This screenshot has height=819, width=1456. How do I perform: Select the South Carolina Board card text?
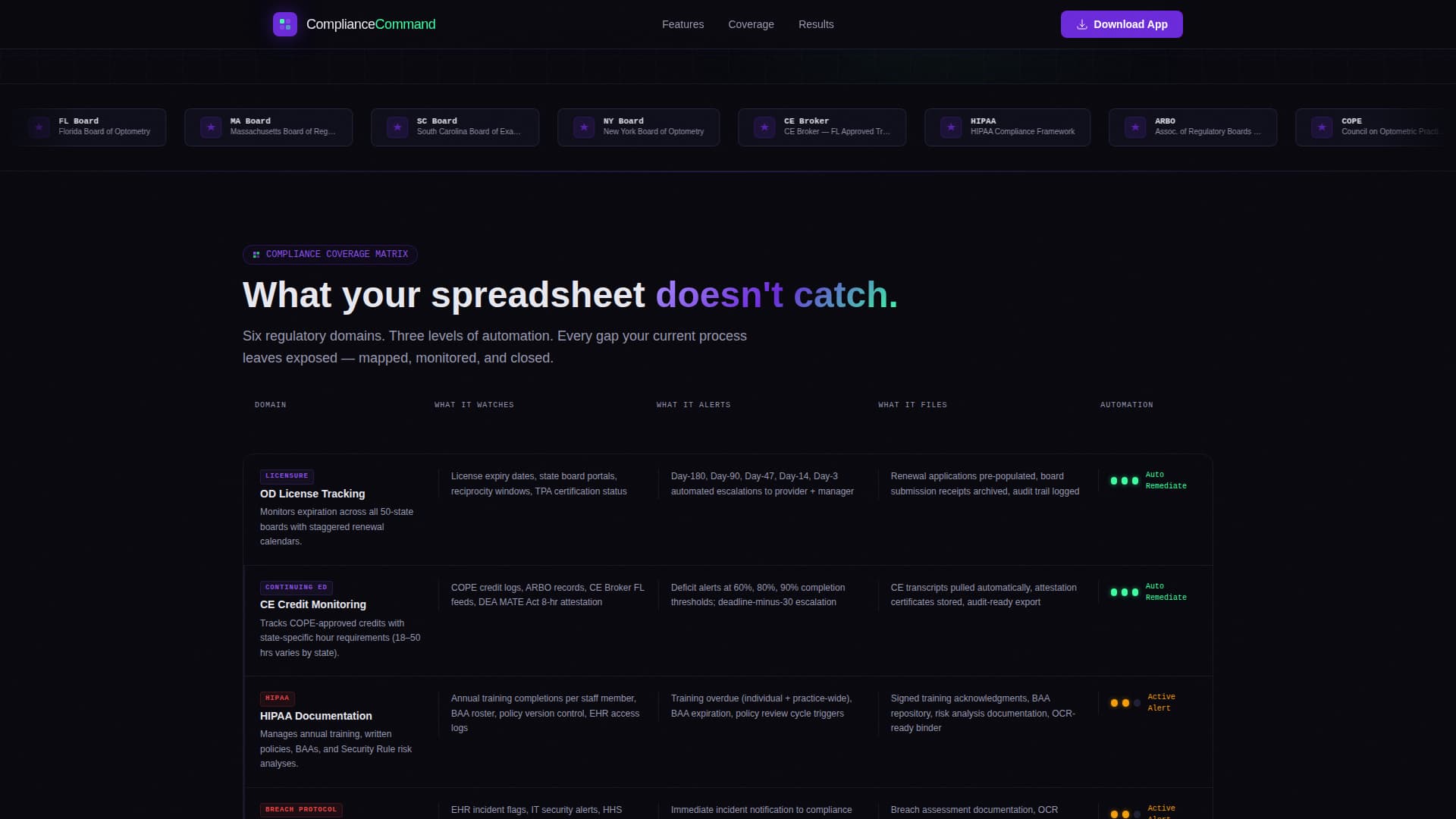[x=469, y=132]
